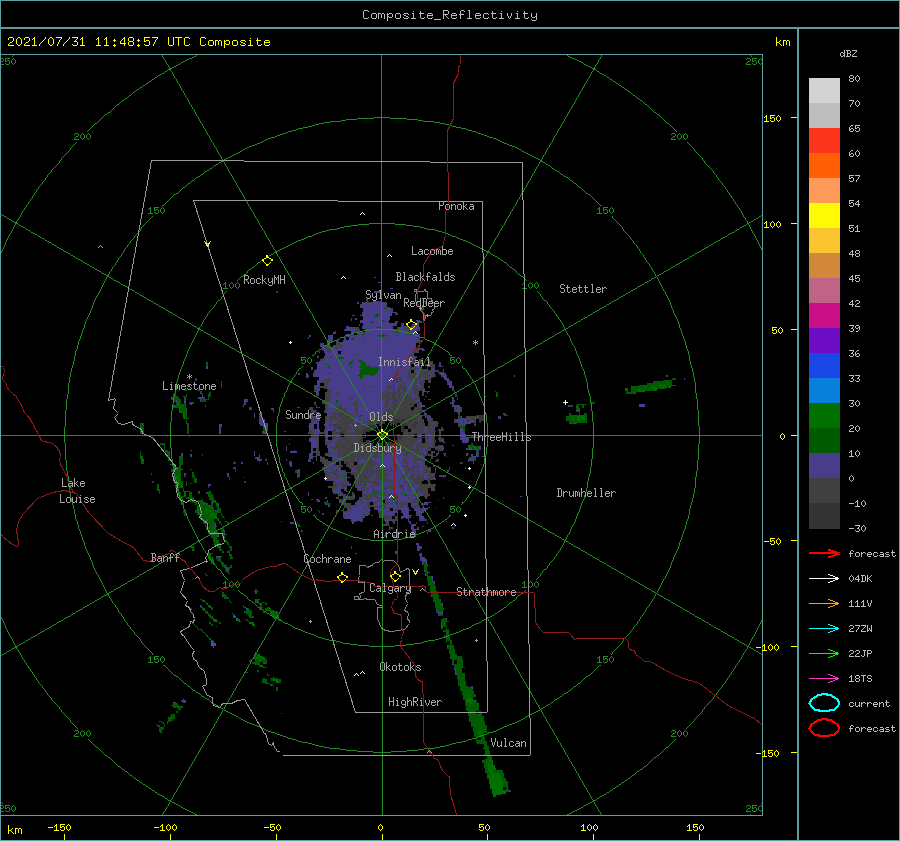The image size is (900, 841).
Task: Click the HighRiver town label
Action: click(x=415, y=702)
